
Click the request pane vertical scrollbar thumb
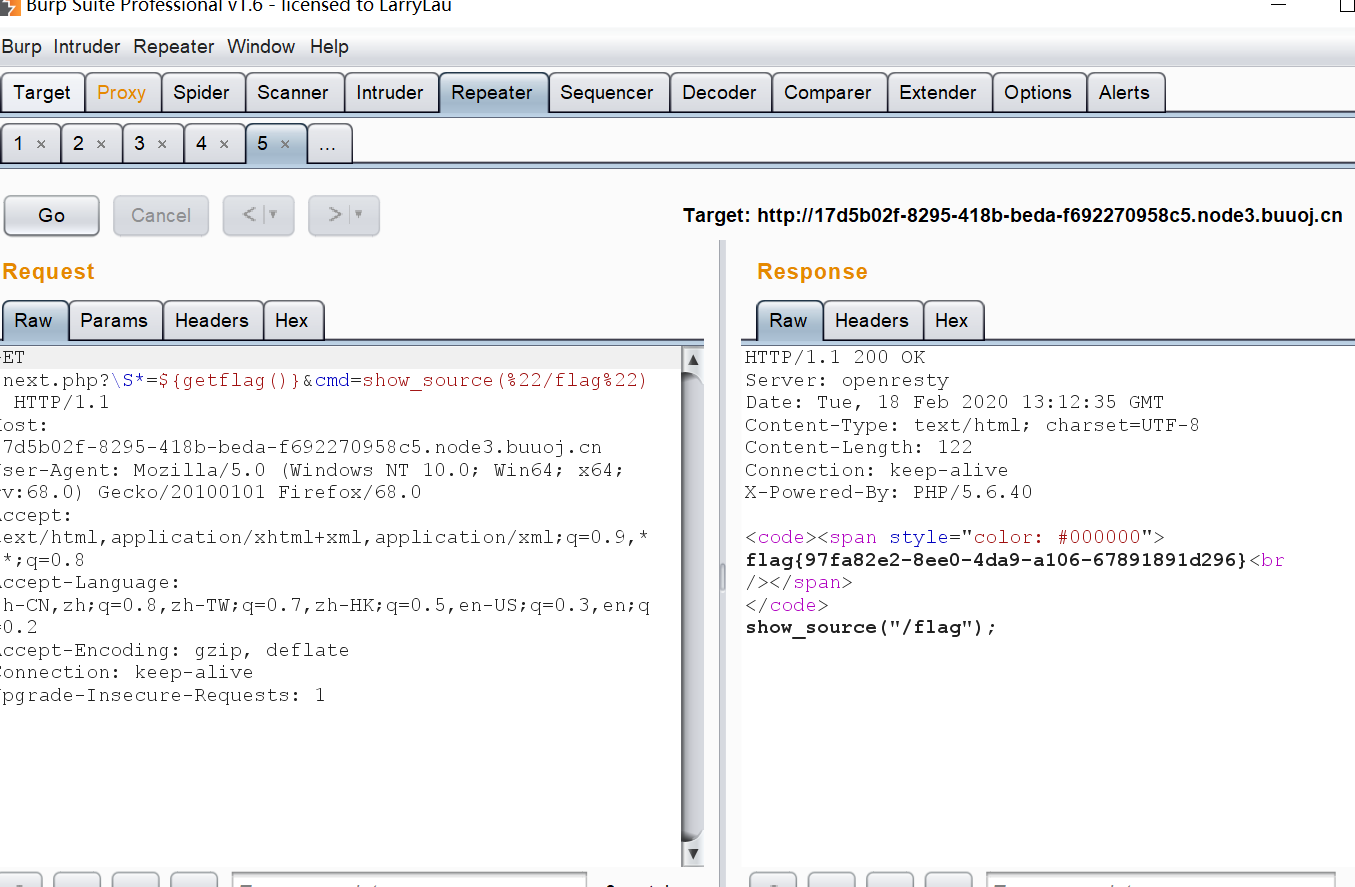point(692,605)
